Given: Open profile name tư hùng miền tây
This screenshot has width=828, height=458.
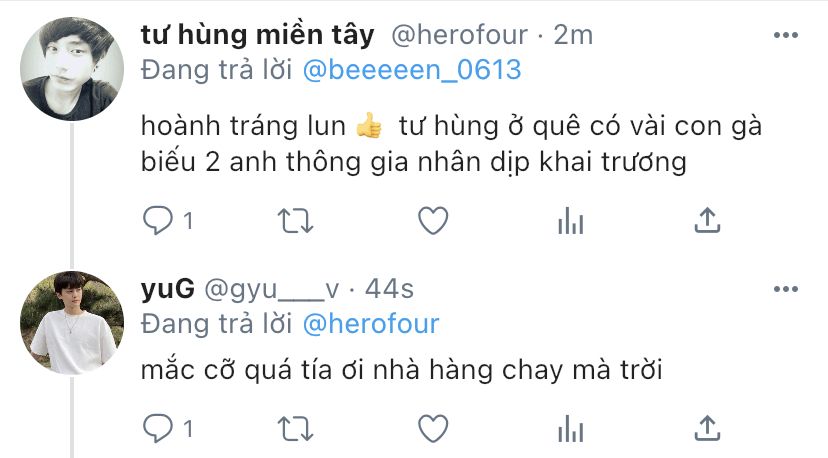Looking at the screenshot, I should click(x=258, y=35).
